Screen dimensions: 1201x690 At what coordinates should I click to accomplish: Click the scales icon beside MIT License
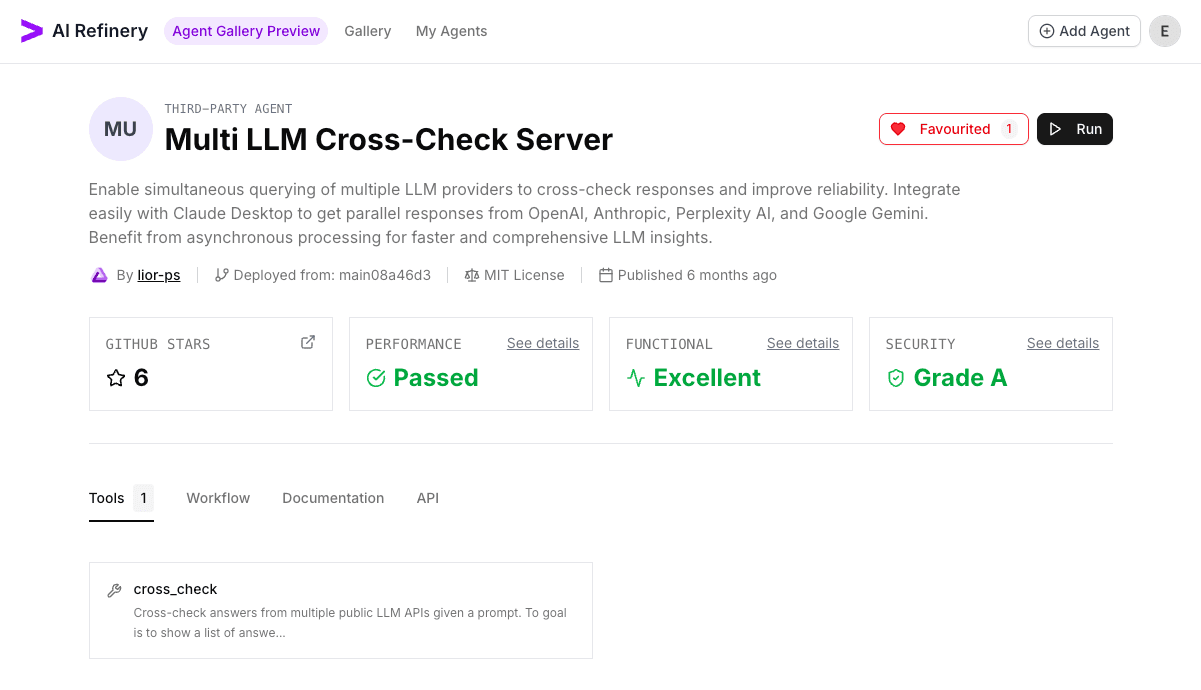(x=470, y=274)
